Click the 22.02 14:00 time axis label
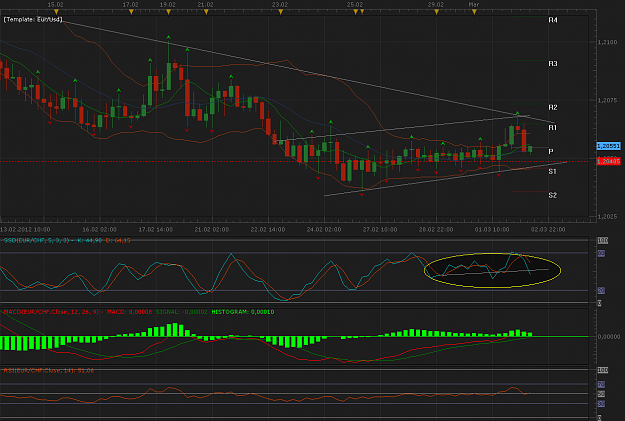This screenshot has height=421, width=625. point(268,230)
